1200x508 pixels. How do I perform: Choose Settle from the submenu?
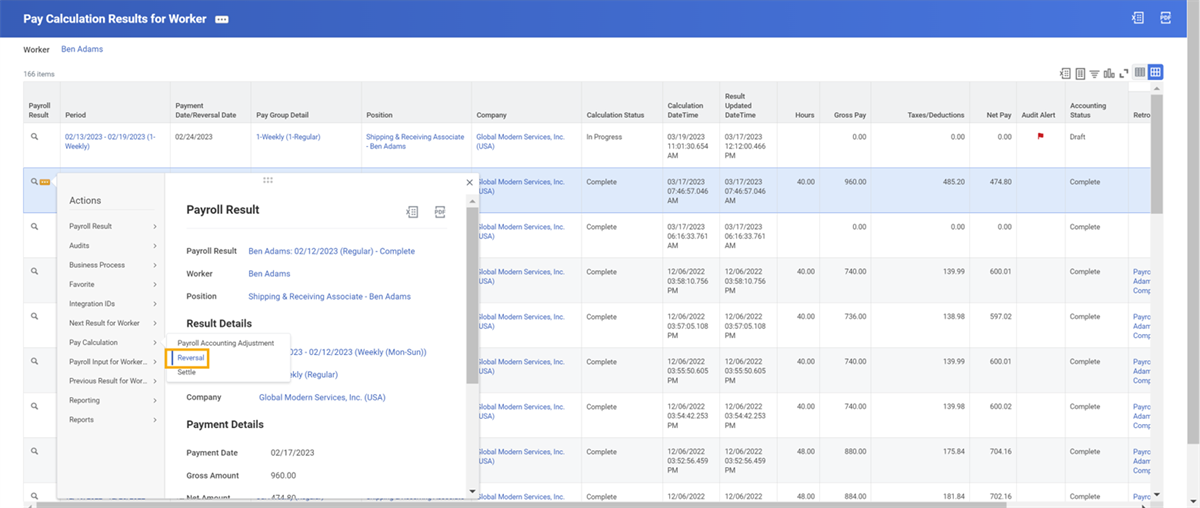click(187, 372)
